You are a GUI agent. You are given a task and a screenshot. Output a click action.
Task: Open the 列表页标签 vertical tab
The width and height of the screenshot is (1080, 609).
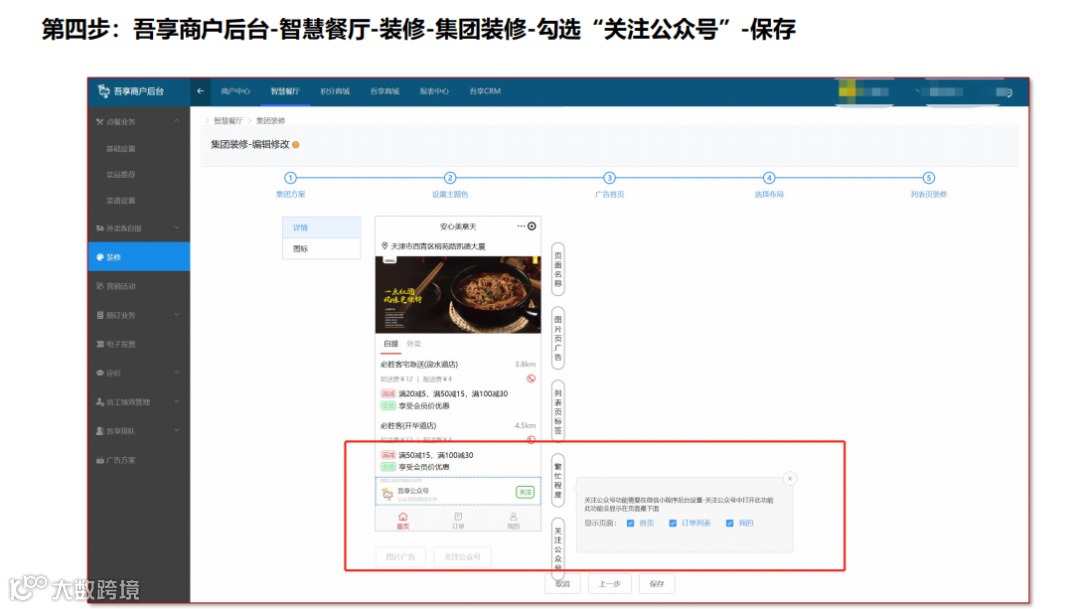tap(558, 412)
